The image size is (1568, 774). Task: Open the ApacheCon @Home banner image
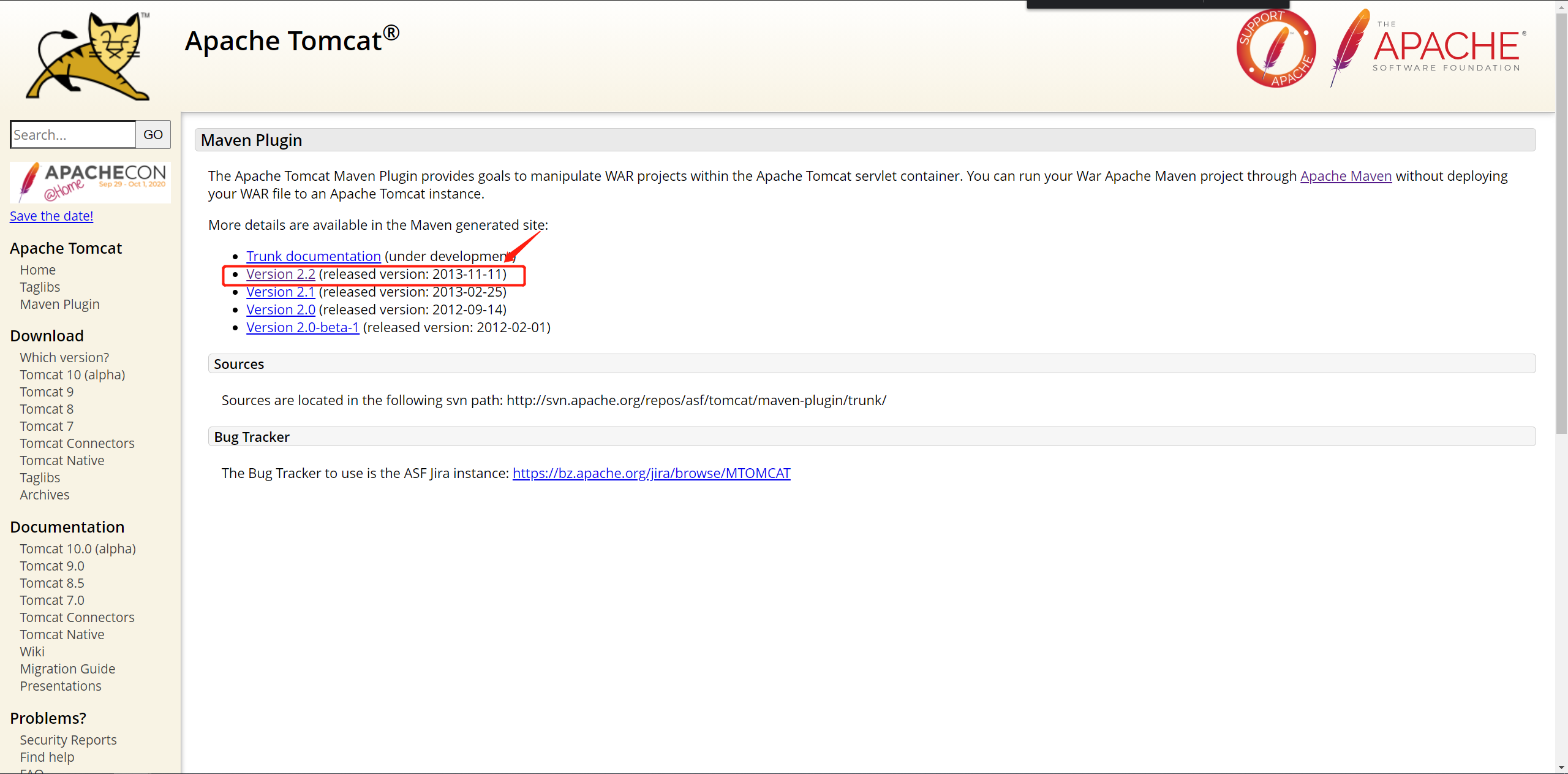pos(90,182)
